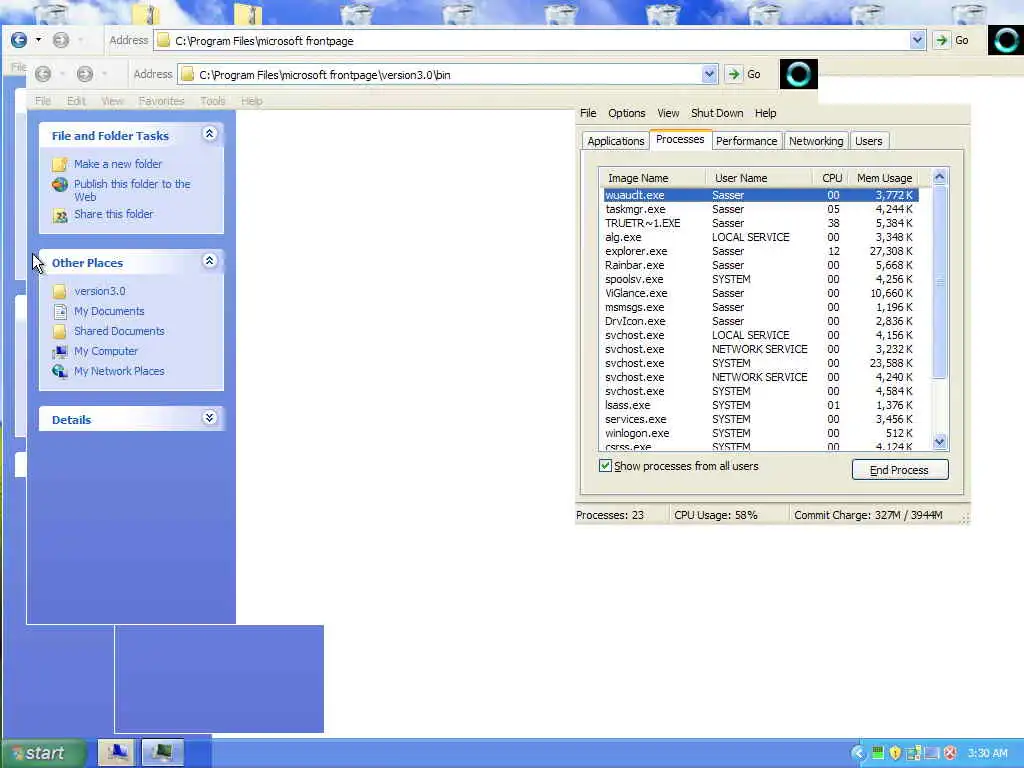
Task: Click the Back arrow in the version3.0\bin window
Action: pos(43,74)
